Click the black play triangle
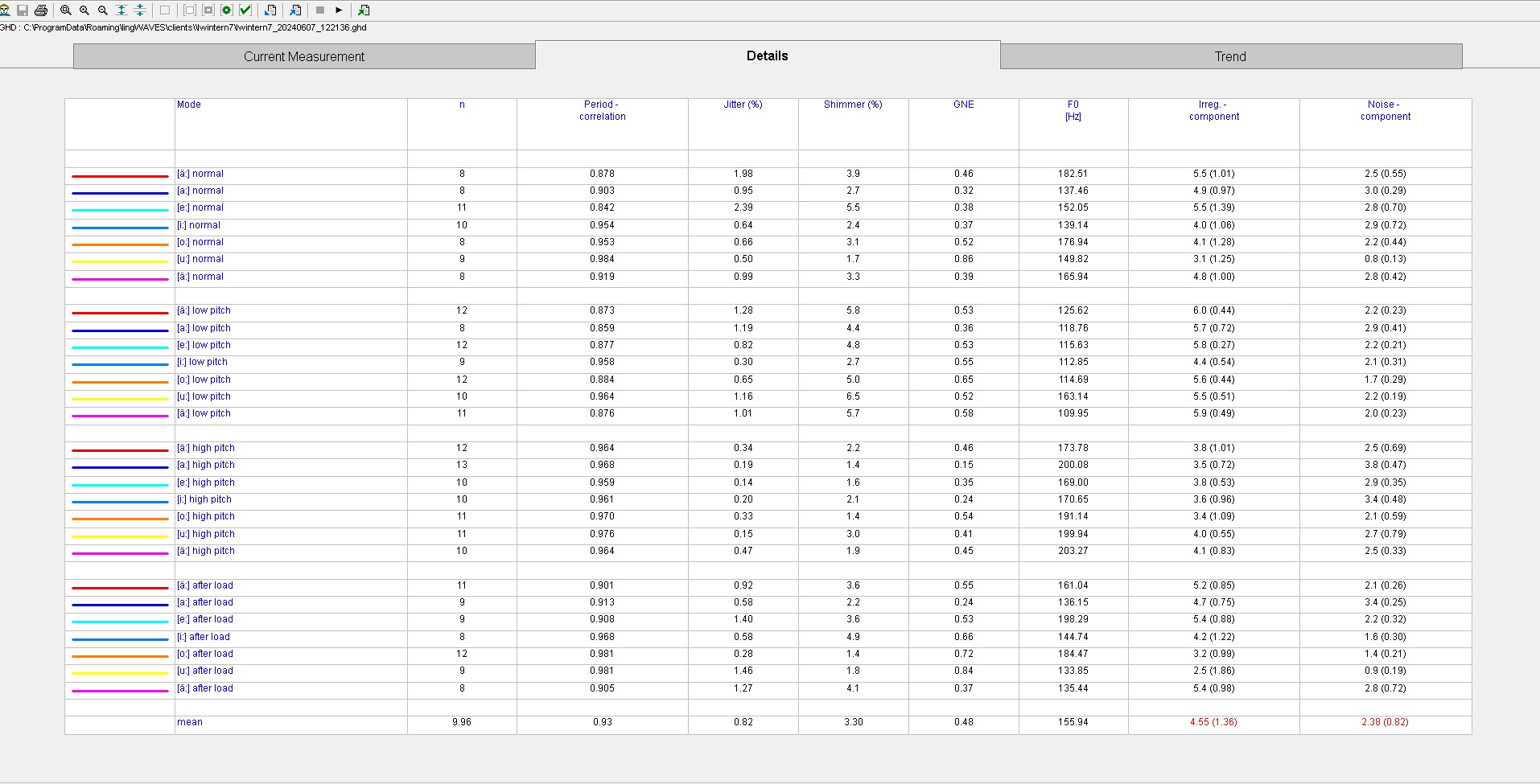 tap(339, 10)
